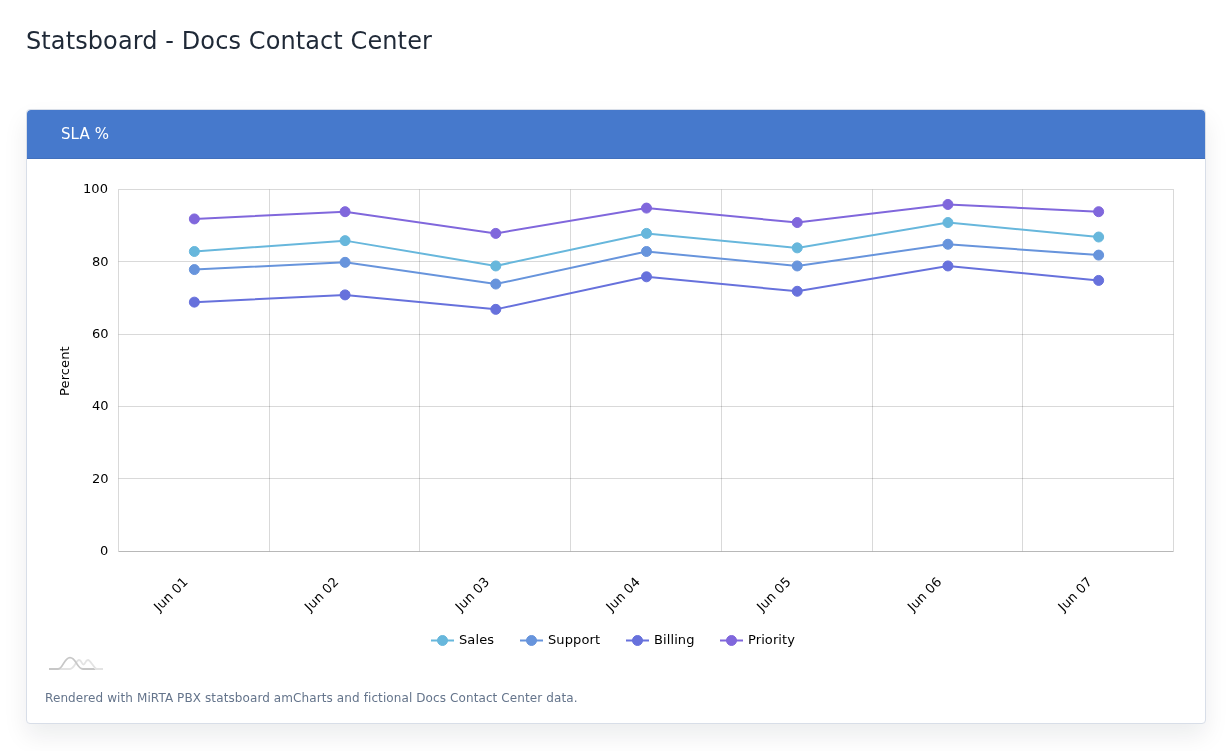This screenshot has height=751, width=1232.
Task: Select Support data point on Jun 02
Action: point(345,263)
